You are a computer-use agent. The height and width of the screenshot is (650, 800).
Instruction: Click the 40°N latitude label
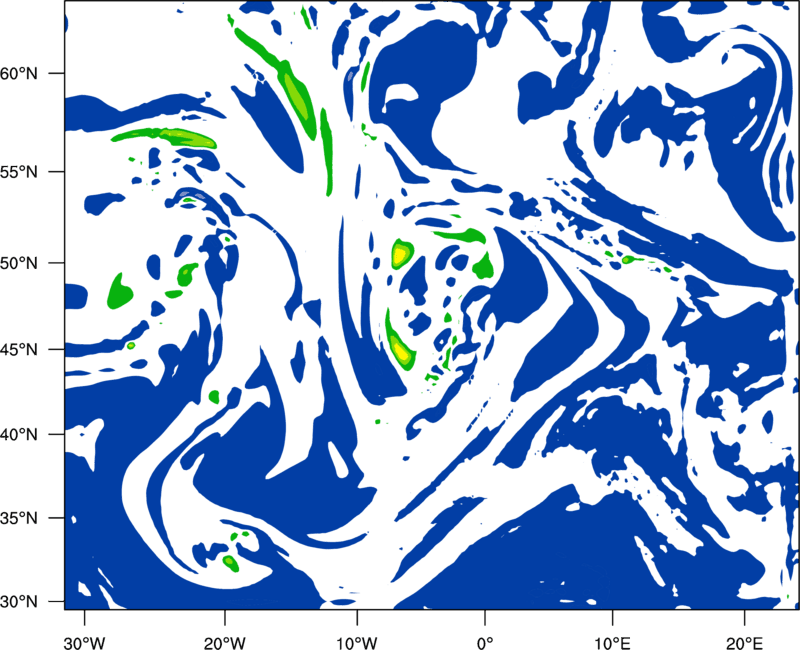point(19,435)
